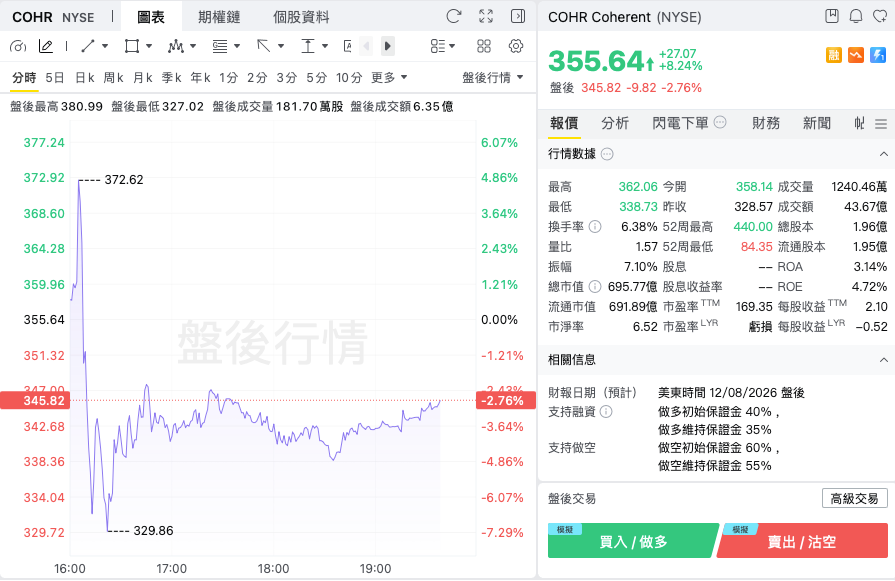
Task: Open the chart list layout icon
Action: pyautogui.click(x=438, y=46)
